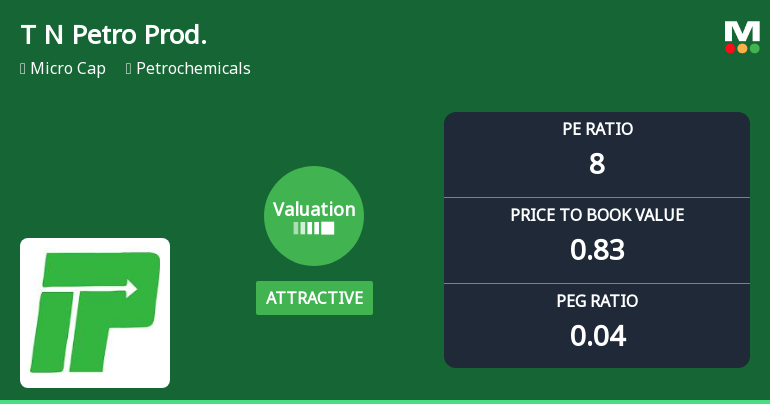This screenshot has width=770, height=404.
Task: Select the ATTRACTIVE badge
Action: pyautogui.click(x=314, y=298)
